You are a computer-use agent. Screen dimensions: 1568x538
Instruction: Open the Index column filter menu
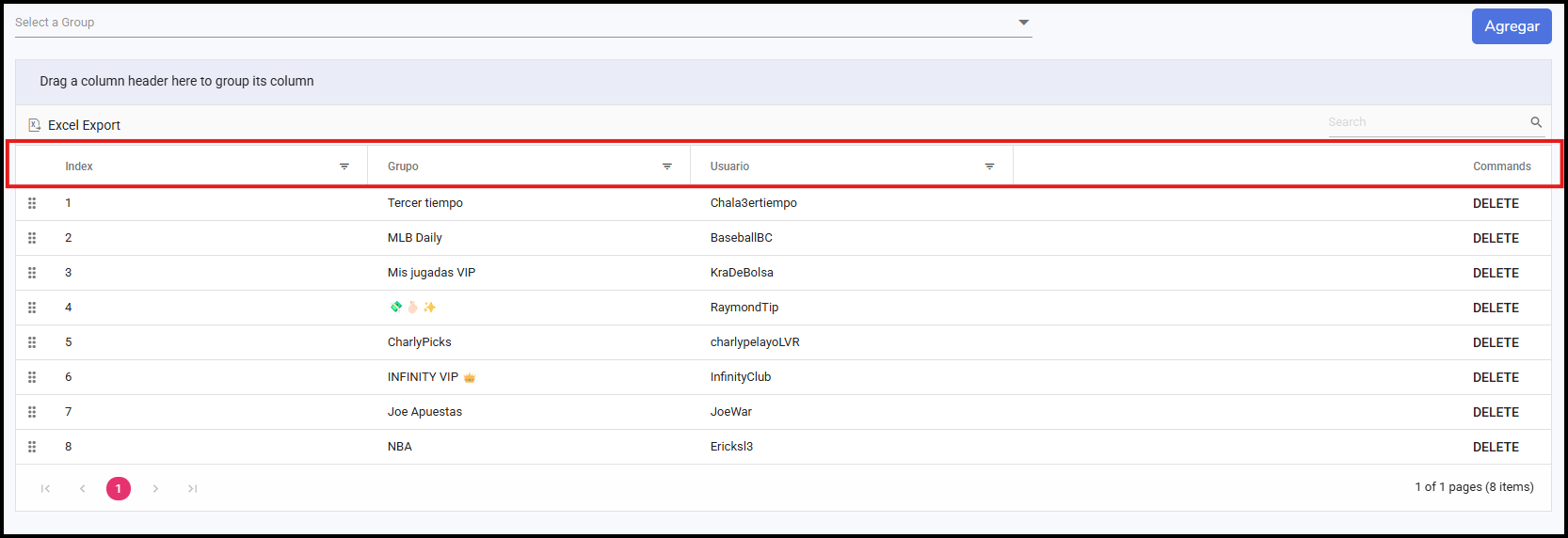tap(344, 166)
